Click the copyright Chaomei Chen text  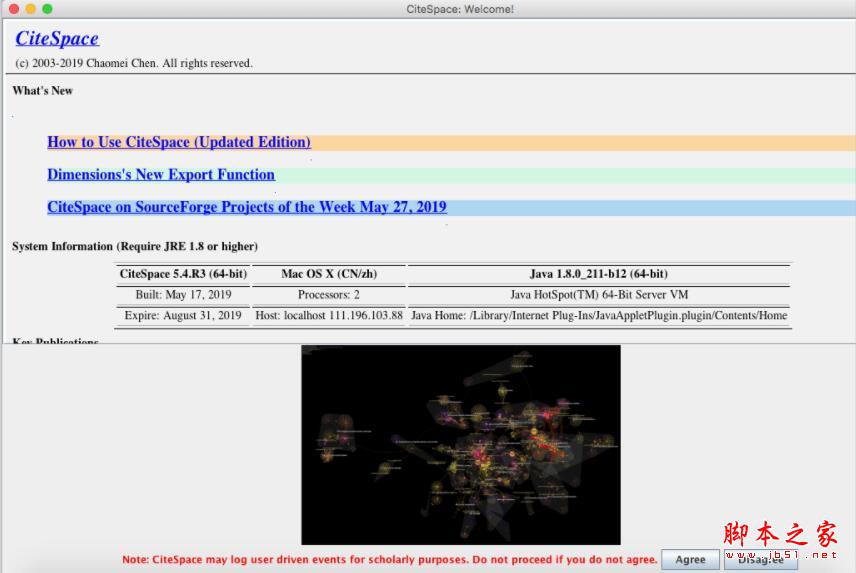134,63
